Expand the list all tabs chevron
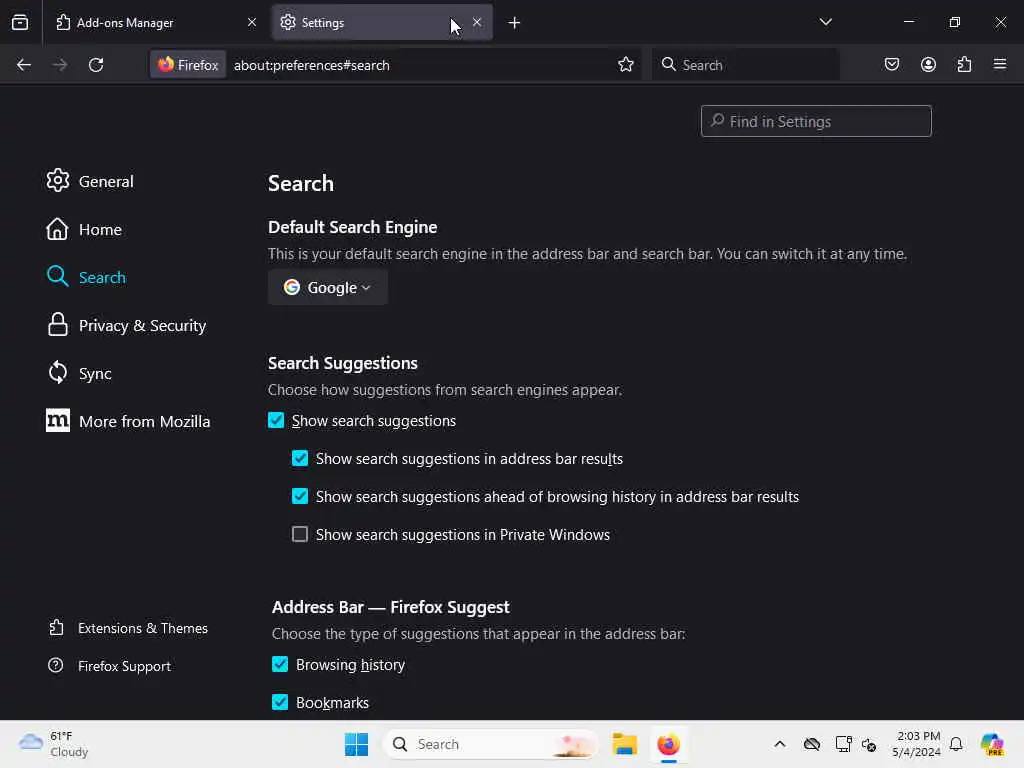1024x768 pixels. [x=825, y=22]
